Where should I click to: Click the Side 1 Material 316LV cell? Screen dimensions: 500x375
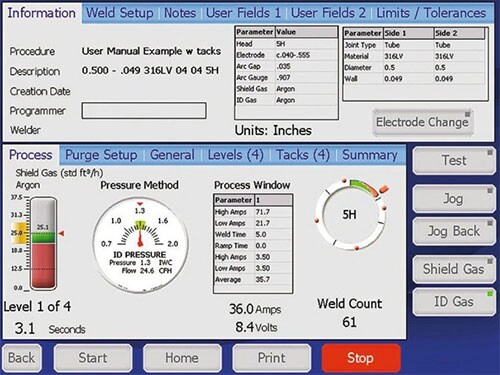click(408, 56)
